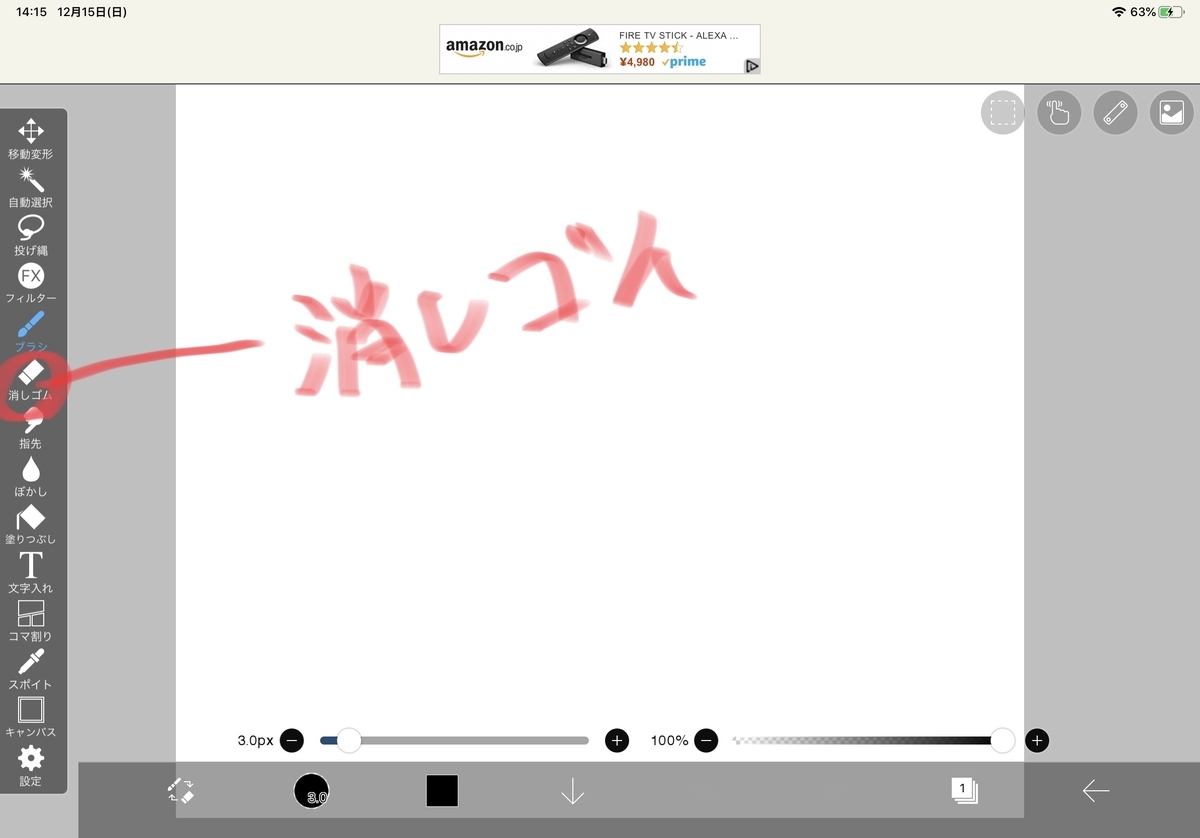Tap the Amazon Fire TV Stick ad
Viewport: 1200px width, 838px height.
click(599, 48)
